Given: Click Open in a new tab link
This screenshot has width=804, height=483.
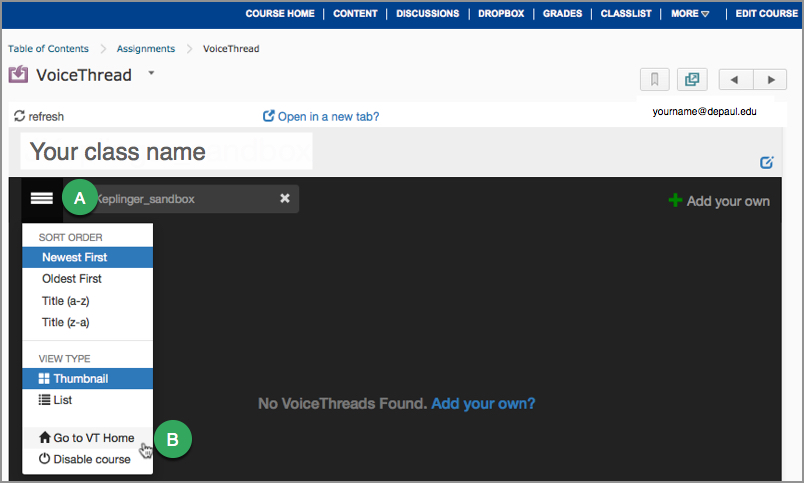Looking at the screenshot, I should click(x=321, y=116).
